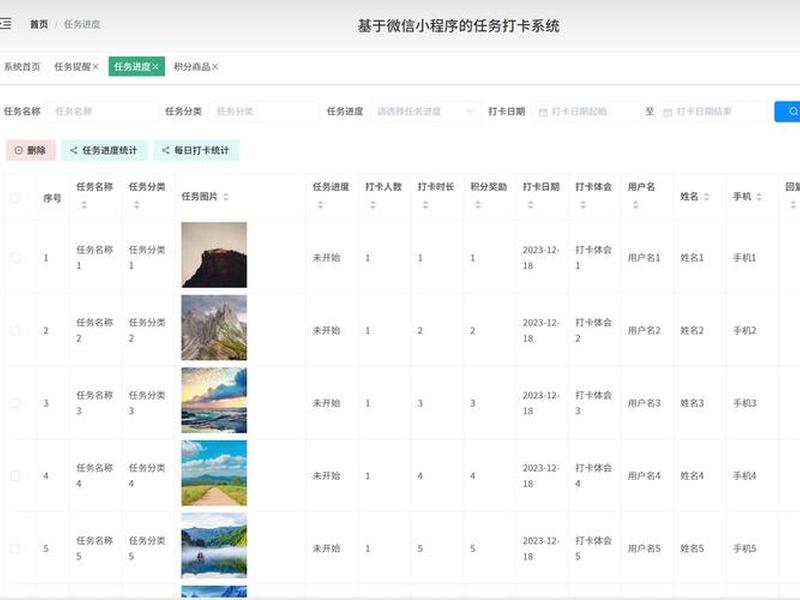Viewport: 800px width, 600px height.
Task: Open cliff image thumbnail in row 1
Action: [214, 255]
